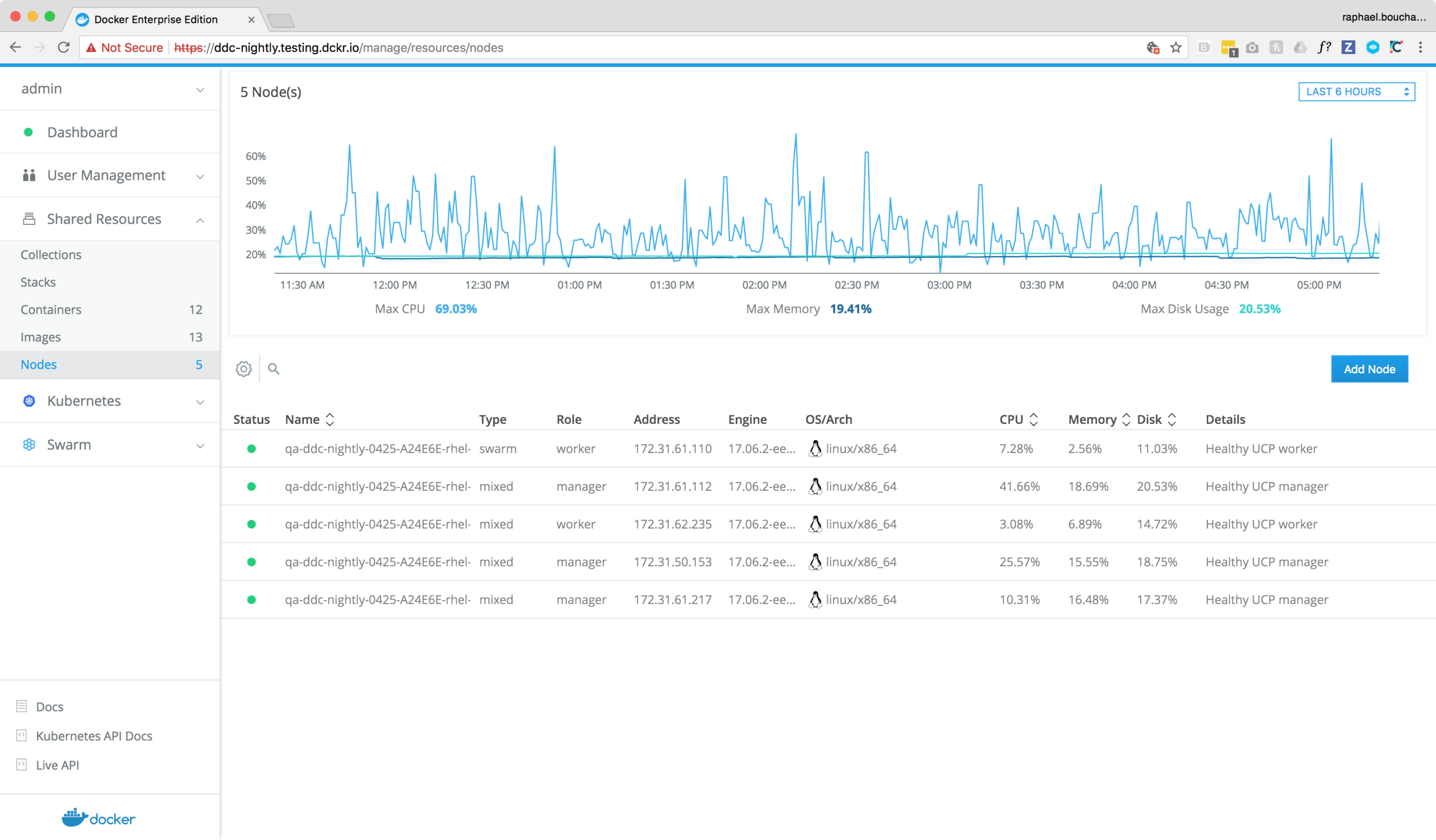Click the Docs page icon

tap(22, 706)
